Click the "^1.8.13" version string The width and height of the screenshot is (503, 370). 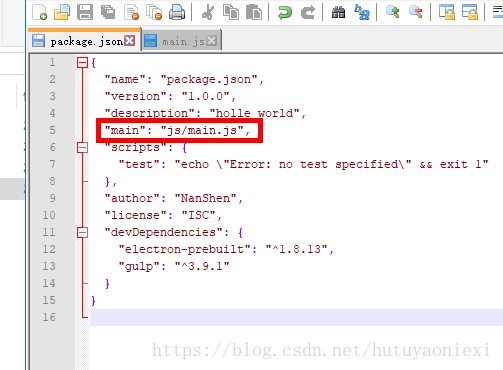pyautogui.click(x=296, y=249)
